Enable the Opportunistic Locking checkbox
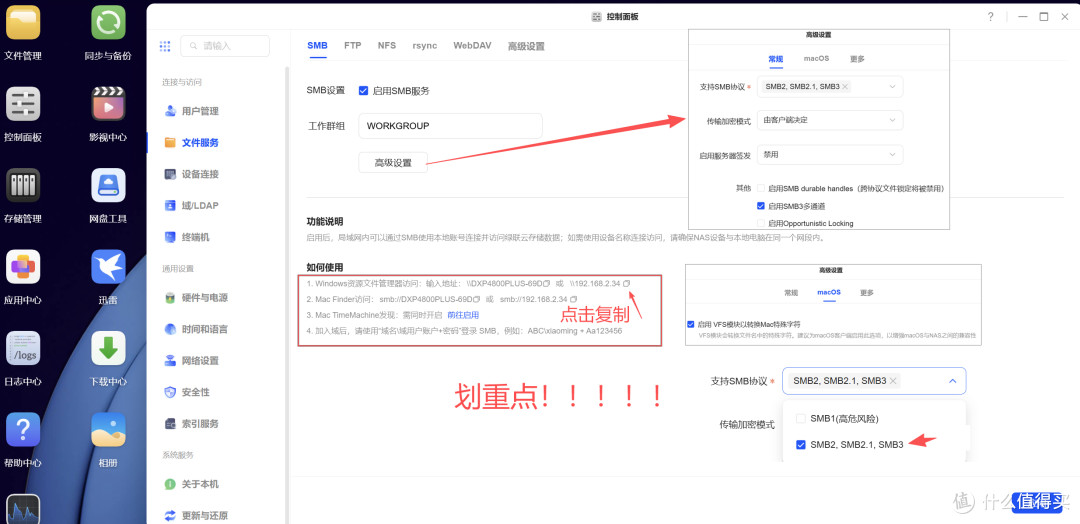The image size is (1080, 524). pyautogui.click(x=761, y=223)
